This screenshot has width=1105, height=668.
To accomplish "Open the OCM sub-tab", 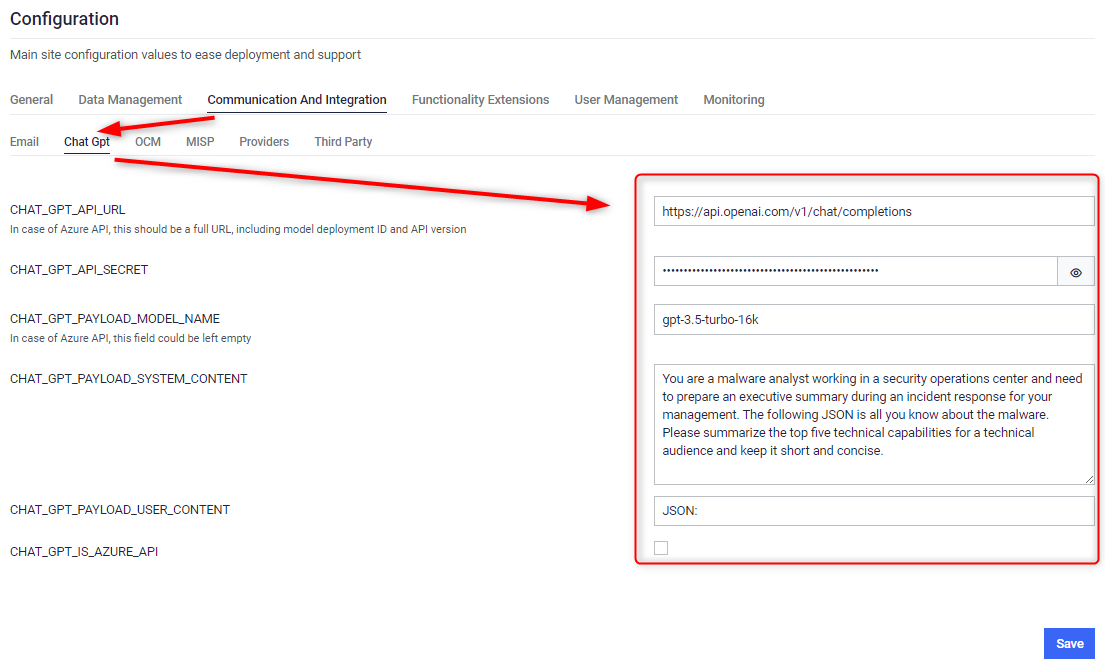I will [148, 142].
